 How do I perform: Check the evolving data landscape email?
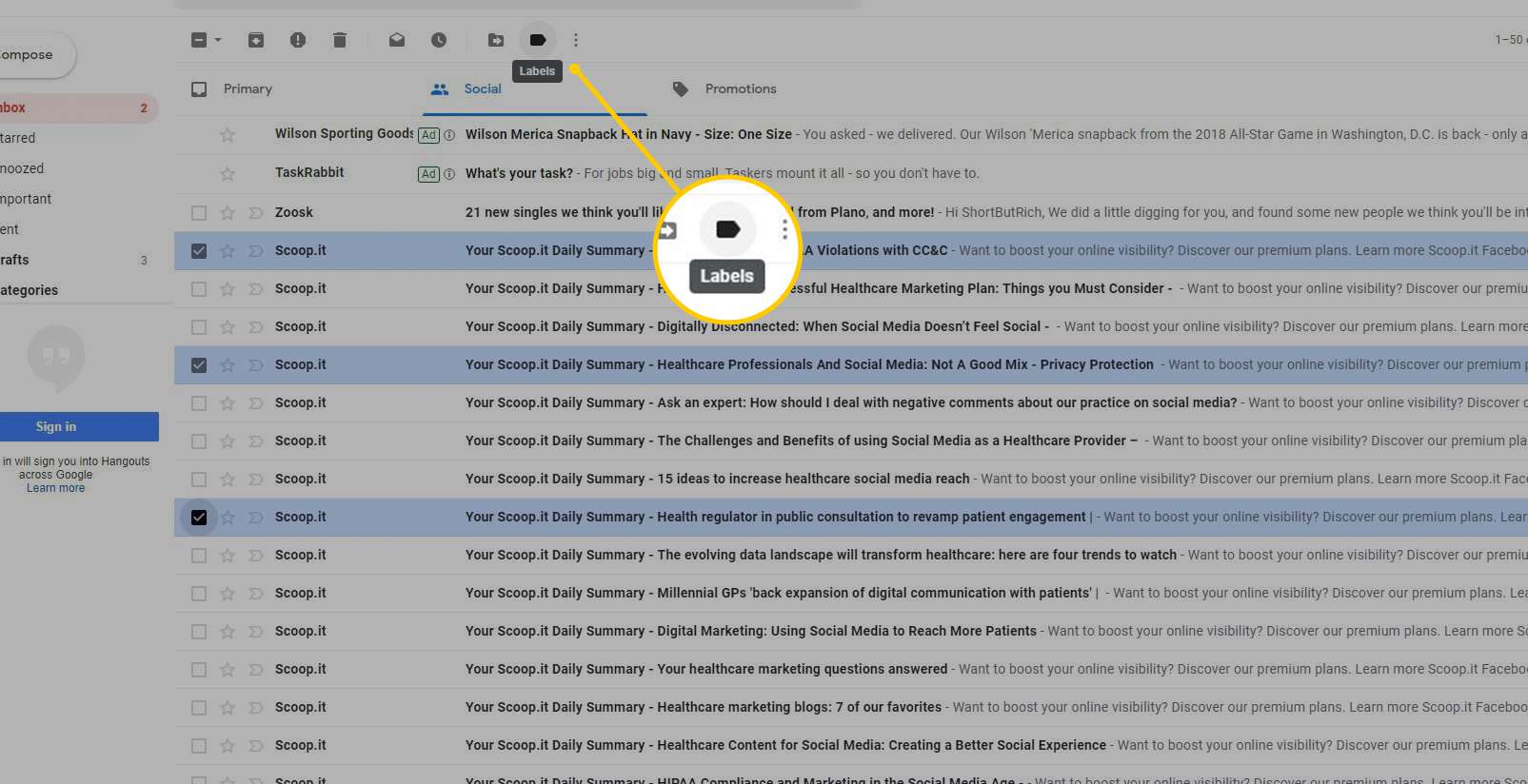point(199,556)
